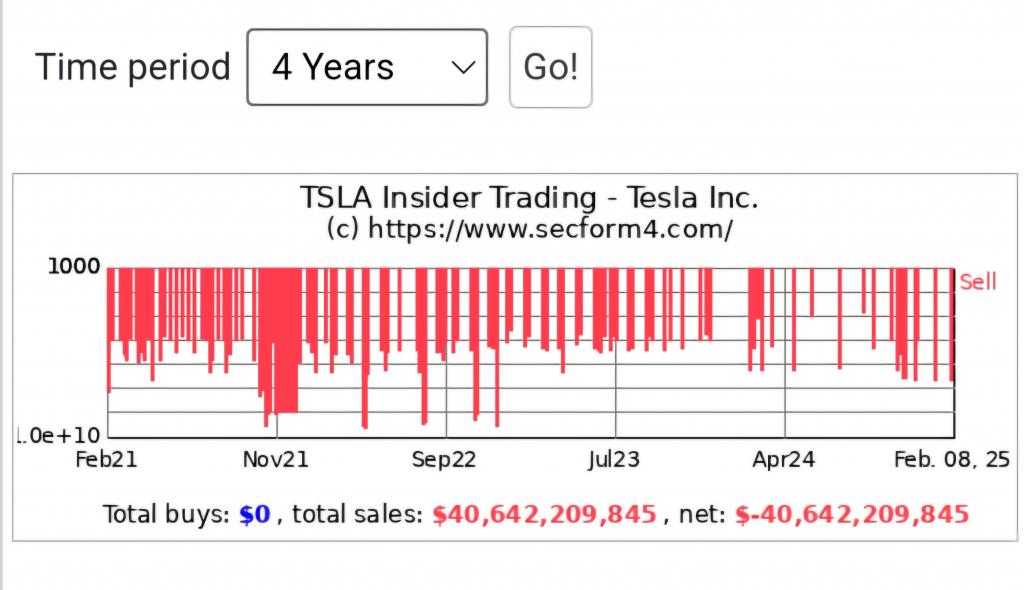Click the net $-40,642,209,845 value
This screenshot has height=590, width=1024.
[x=852, y=515]
